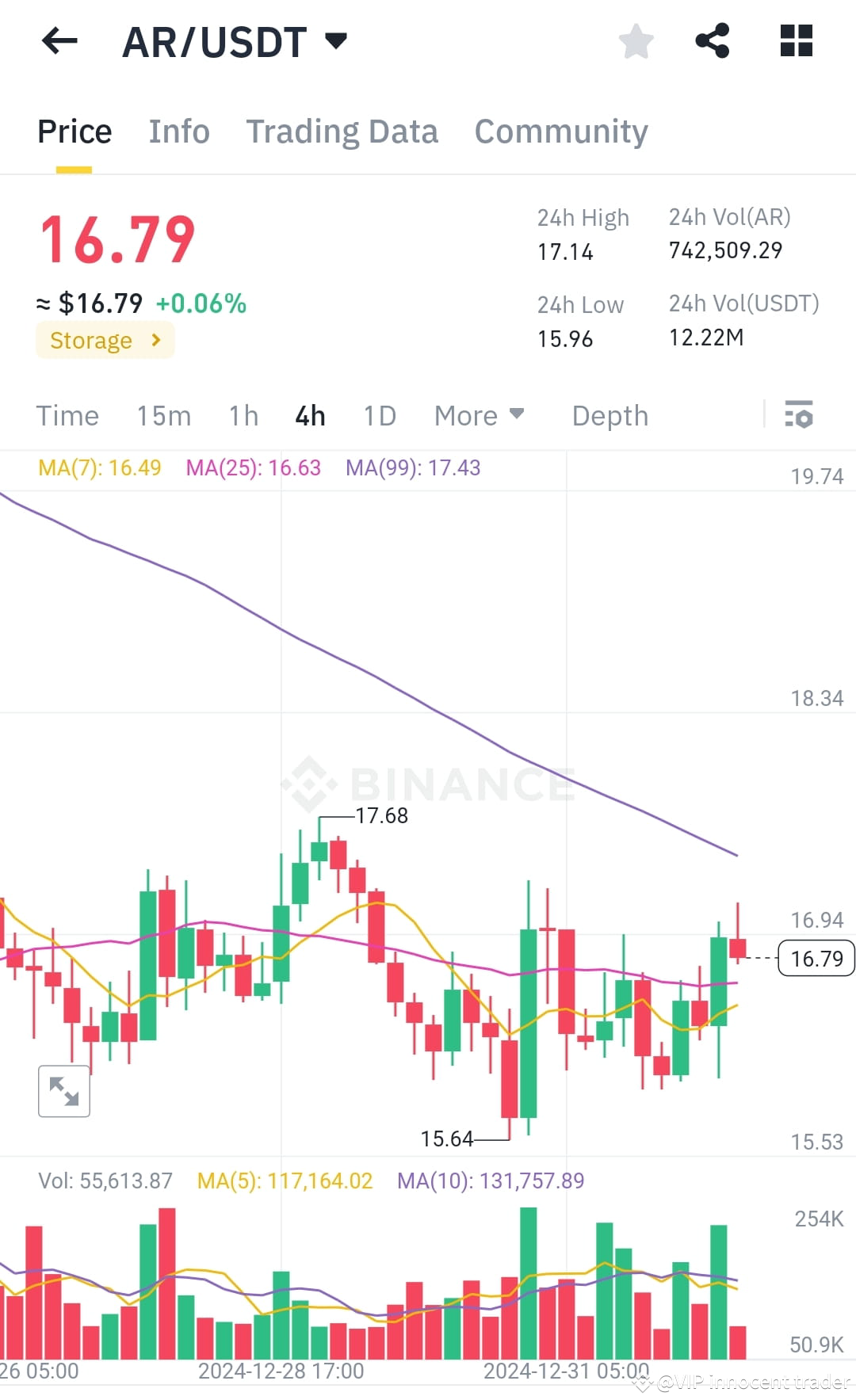This screenshot has width=856, height=1400.
Task: Switch to the 1D candle interval
Action: pyautogui.click(x=378, y=415)
